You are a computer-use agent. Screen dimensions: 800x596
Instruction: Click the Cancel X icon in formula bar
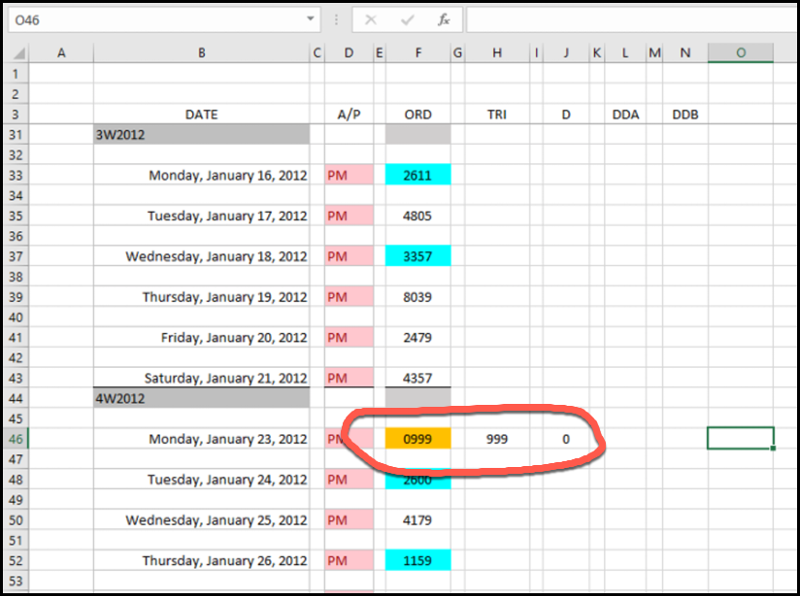(371, 19)
